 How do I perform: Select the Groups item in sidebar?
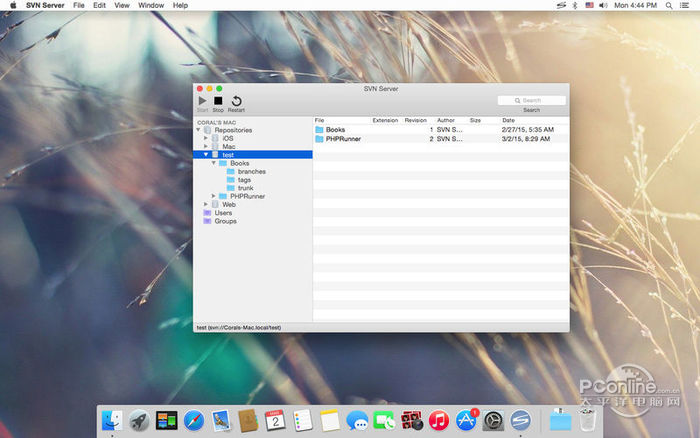coord(225,221)
